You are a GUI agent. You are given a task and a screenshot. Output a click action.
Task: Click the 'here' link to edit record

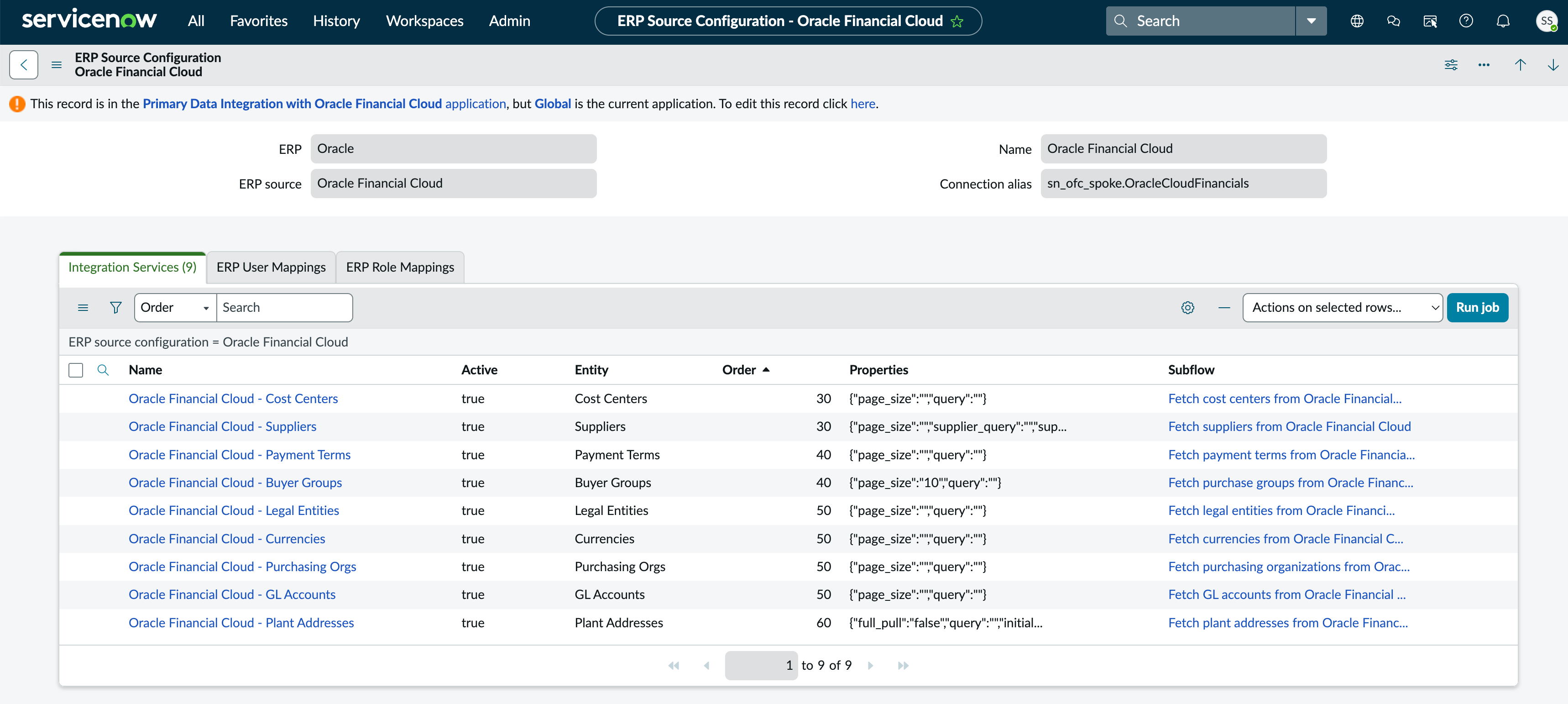click(x=862, y=104)
